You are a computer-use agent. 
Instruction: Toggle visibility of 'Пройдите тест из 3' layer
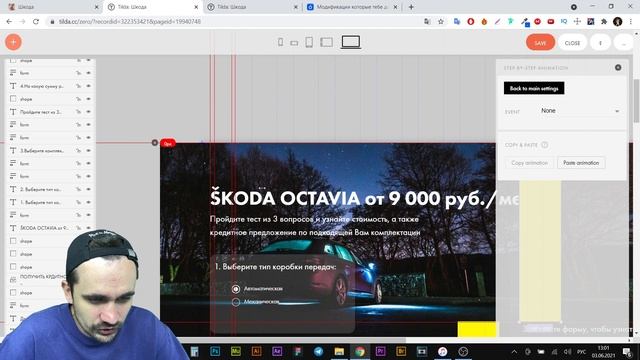(x=89, y=112)
